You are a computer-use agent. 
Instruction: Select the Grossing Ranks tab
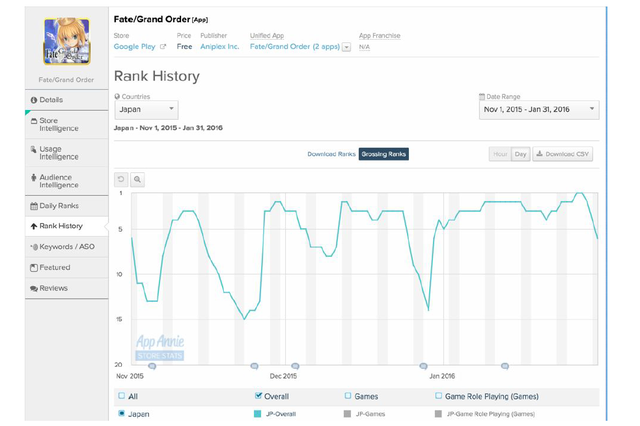pos(384,154)
